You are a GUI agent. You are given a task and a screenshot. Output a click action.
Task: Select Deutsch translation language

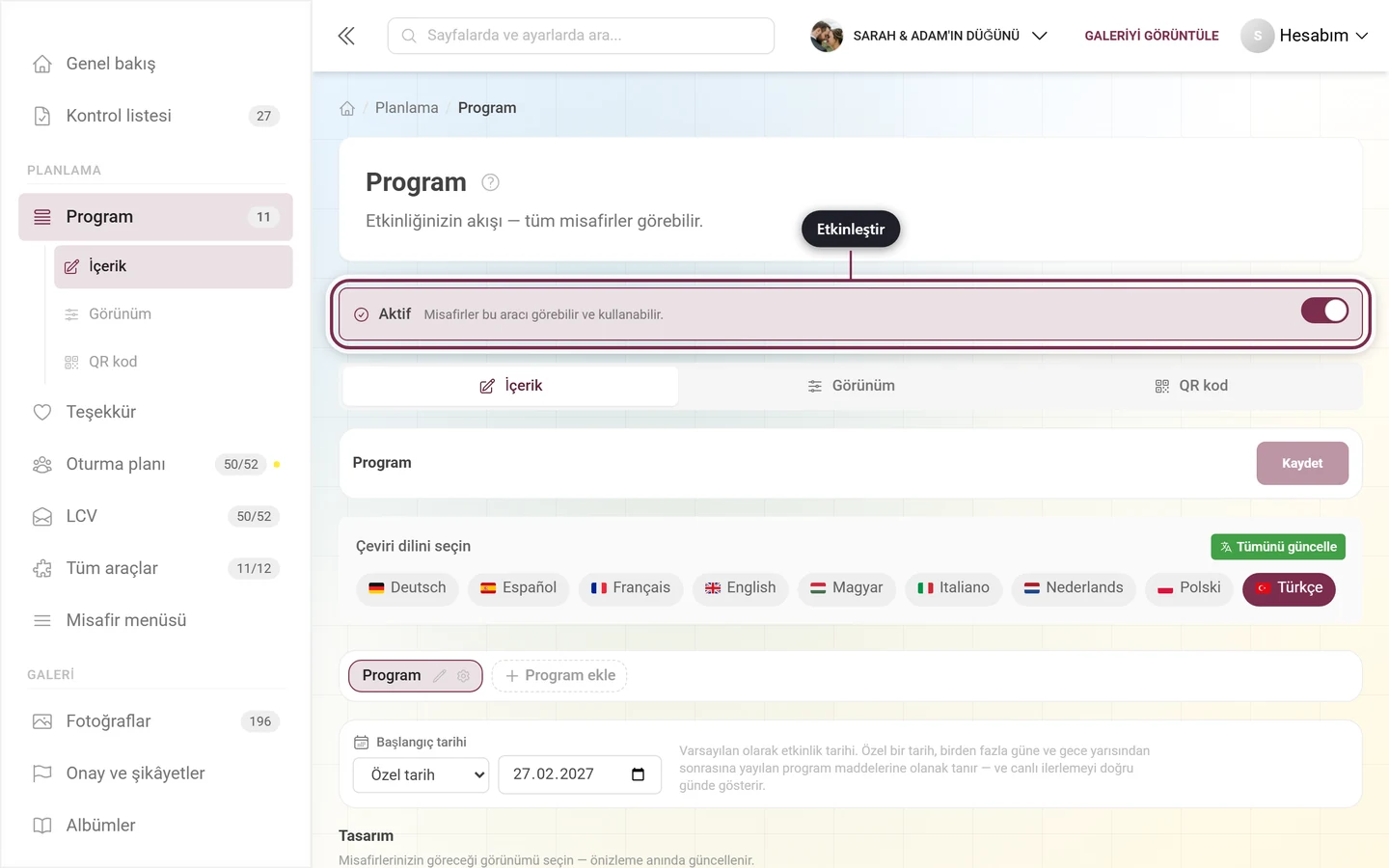407,588
